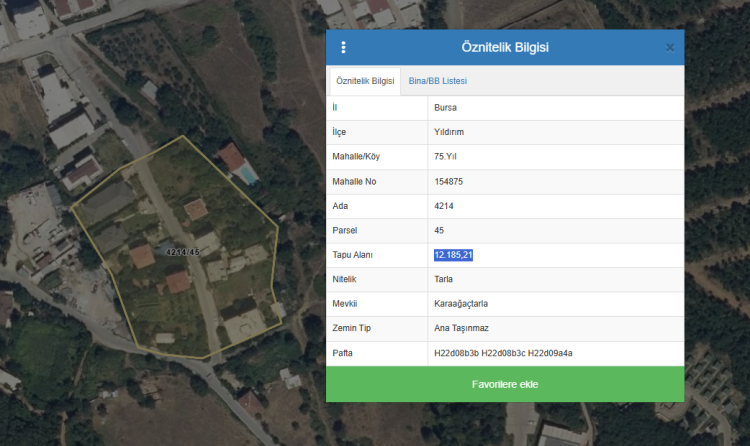Click the 75.Yıl neighborhood value

pos(446,157)
